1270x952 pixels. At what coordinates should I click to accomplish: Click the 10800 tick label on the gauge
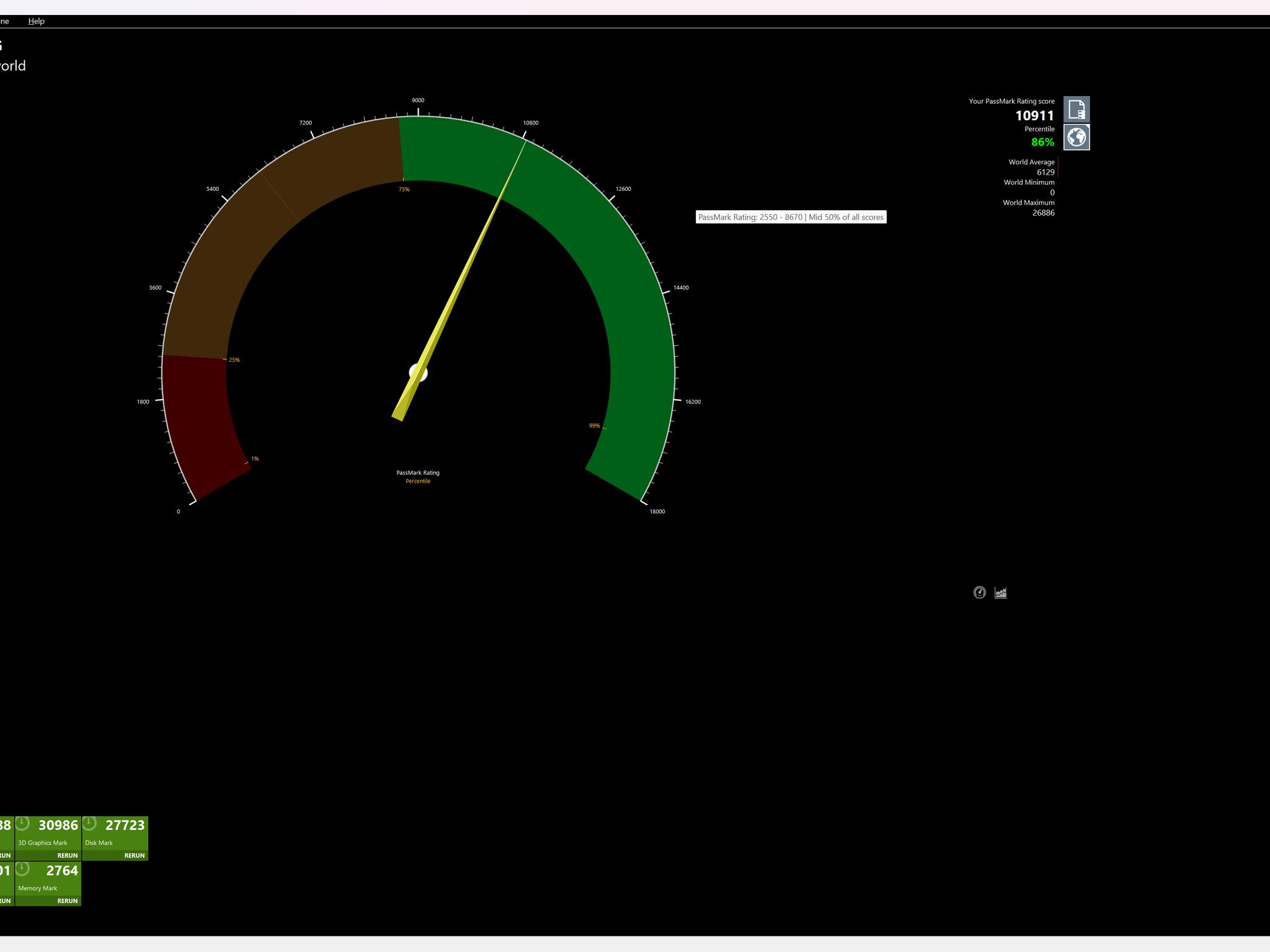coord(531,123)
